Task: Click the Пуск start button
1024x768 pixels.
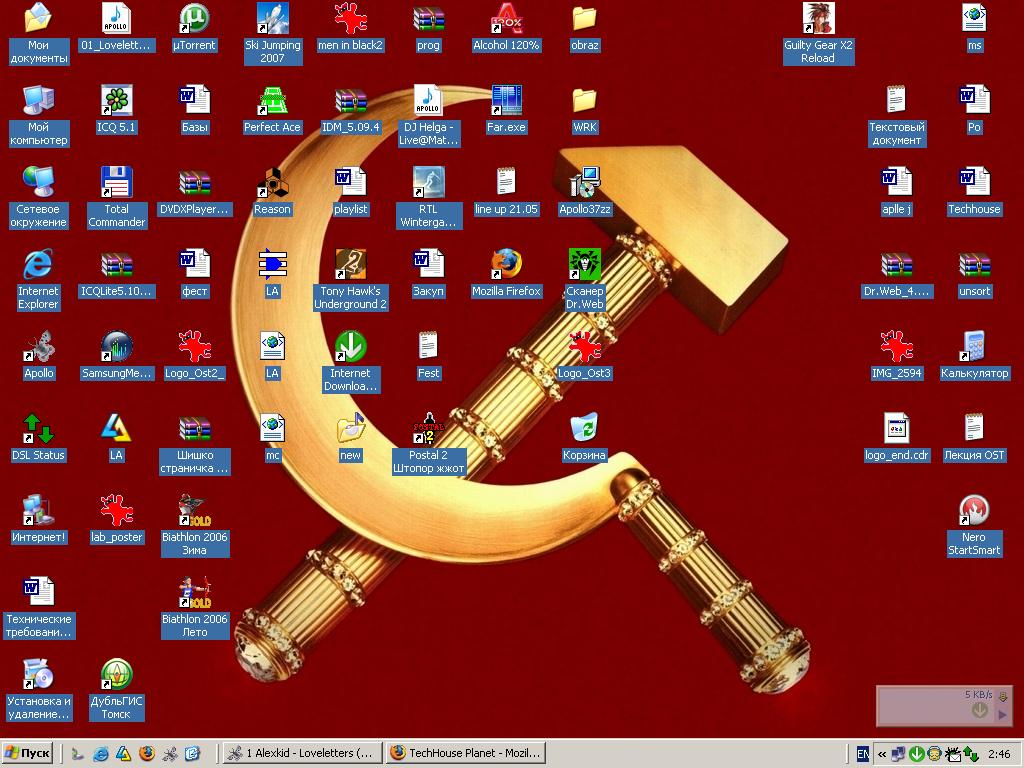Action: (27, 753)
